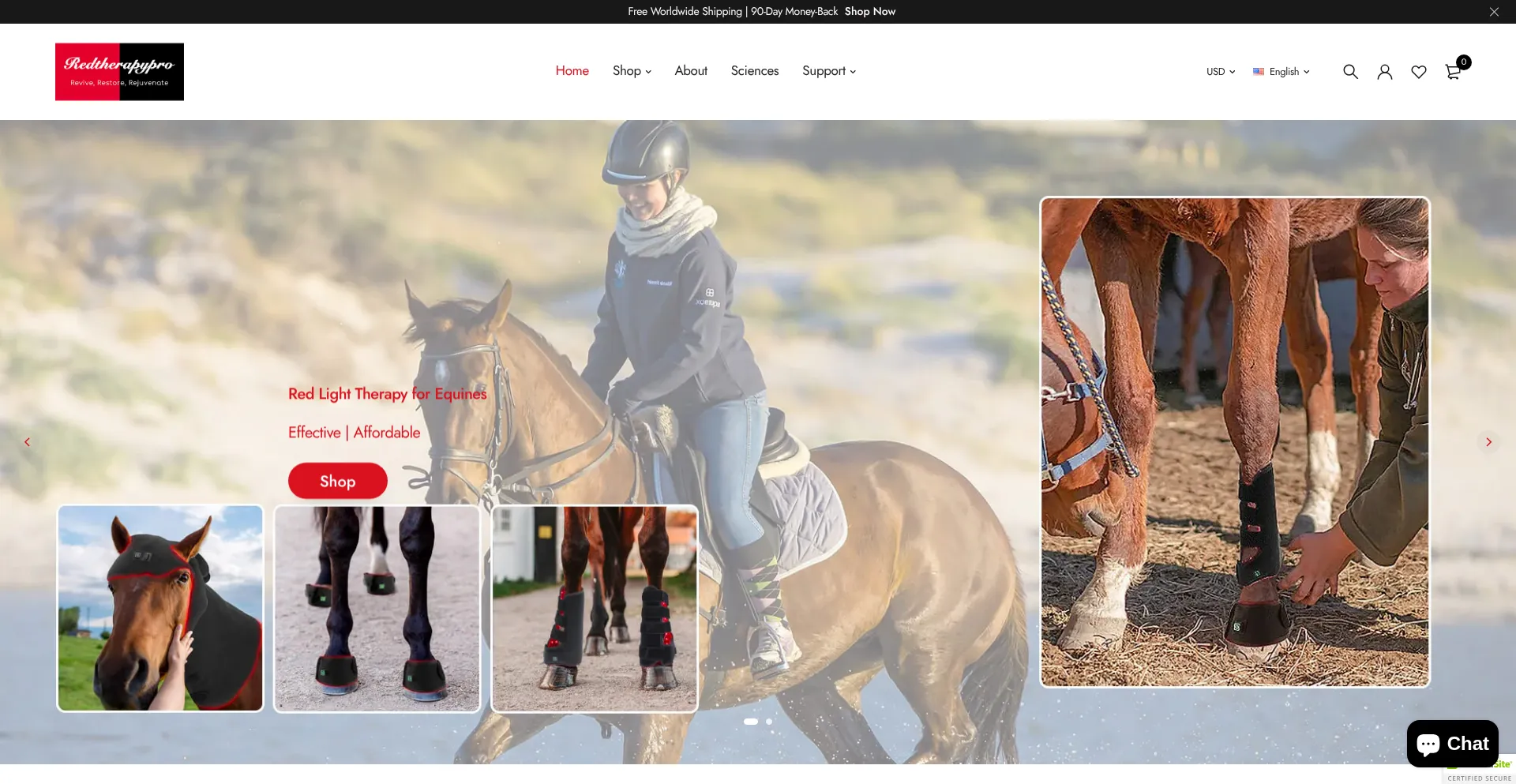Expand the Support menu

[828, 71]
